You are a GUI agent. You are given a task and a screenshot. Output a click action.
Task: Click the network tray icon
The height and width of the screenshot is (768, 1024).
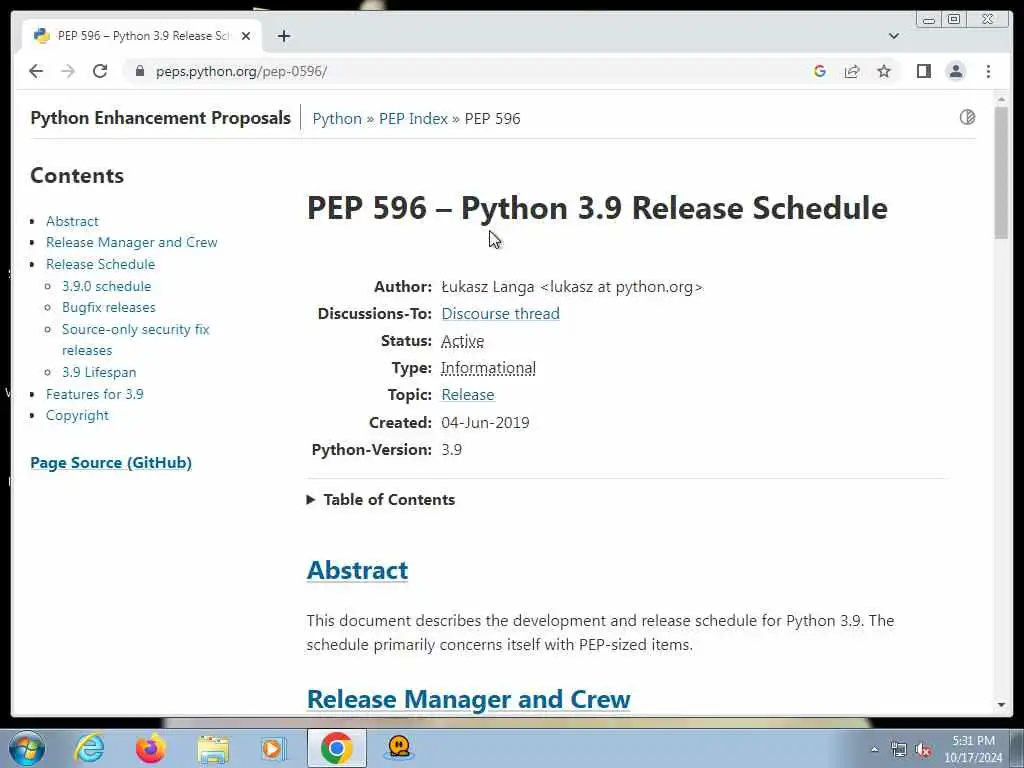tap(899, 750)
